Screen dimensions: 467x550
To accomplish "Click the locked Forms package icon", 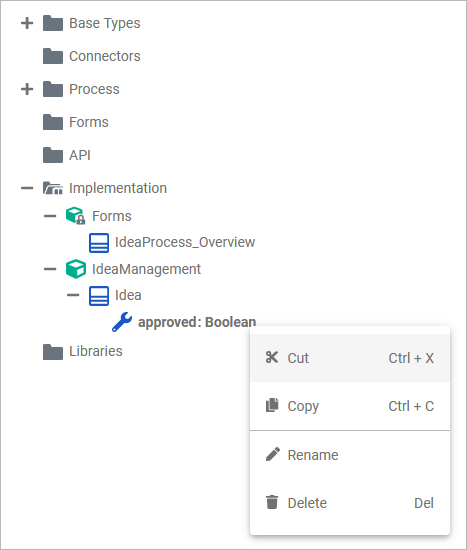I will (x=75, y=216).
